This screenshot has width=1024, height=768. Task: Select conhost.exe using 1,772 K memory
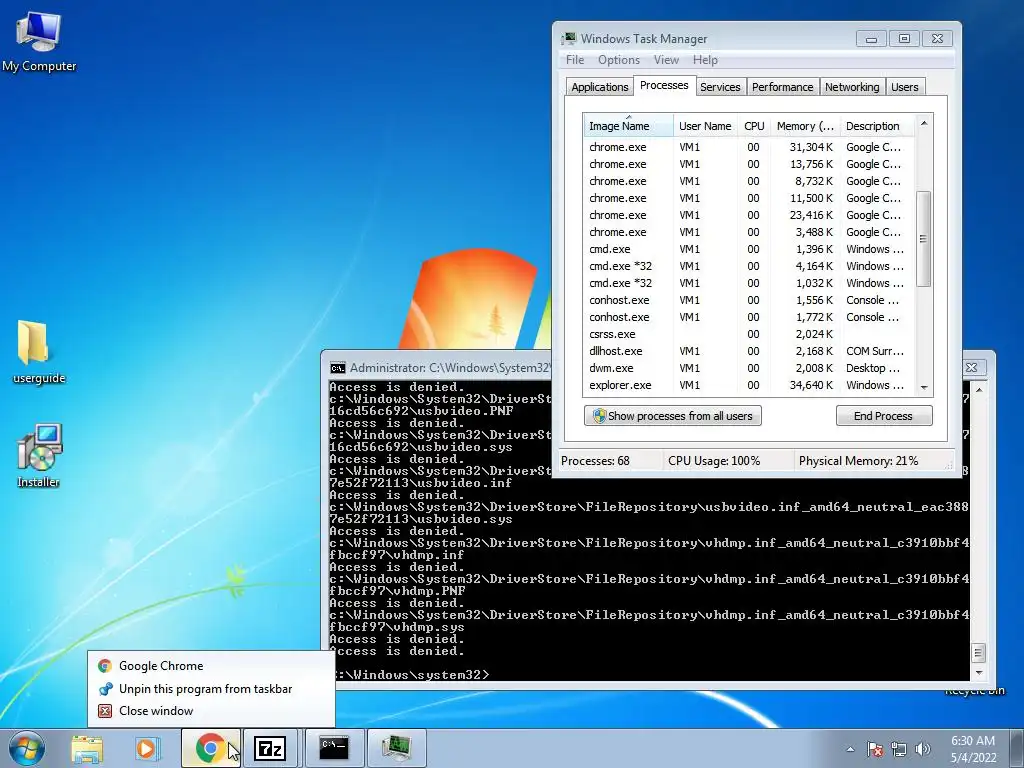click(x=749, y=317)
